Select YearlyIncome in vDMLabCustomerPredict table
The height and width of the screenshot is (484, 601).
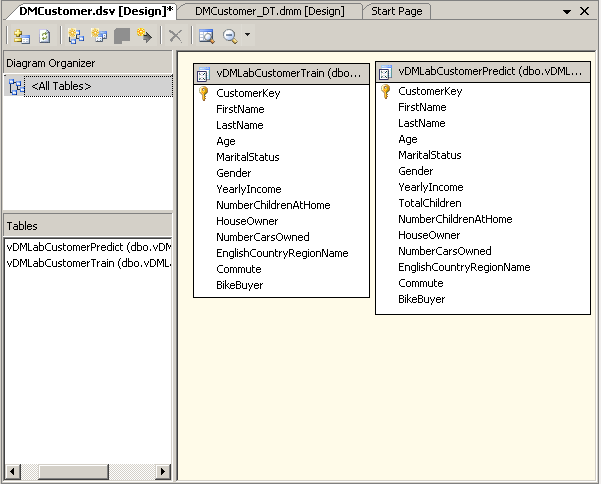[430, 187]
